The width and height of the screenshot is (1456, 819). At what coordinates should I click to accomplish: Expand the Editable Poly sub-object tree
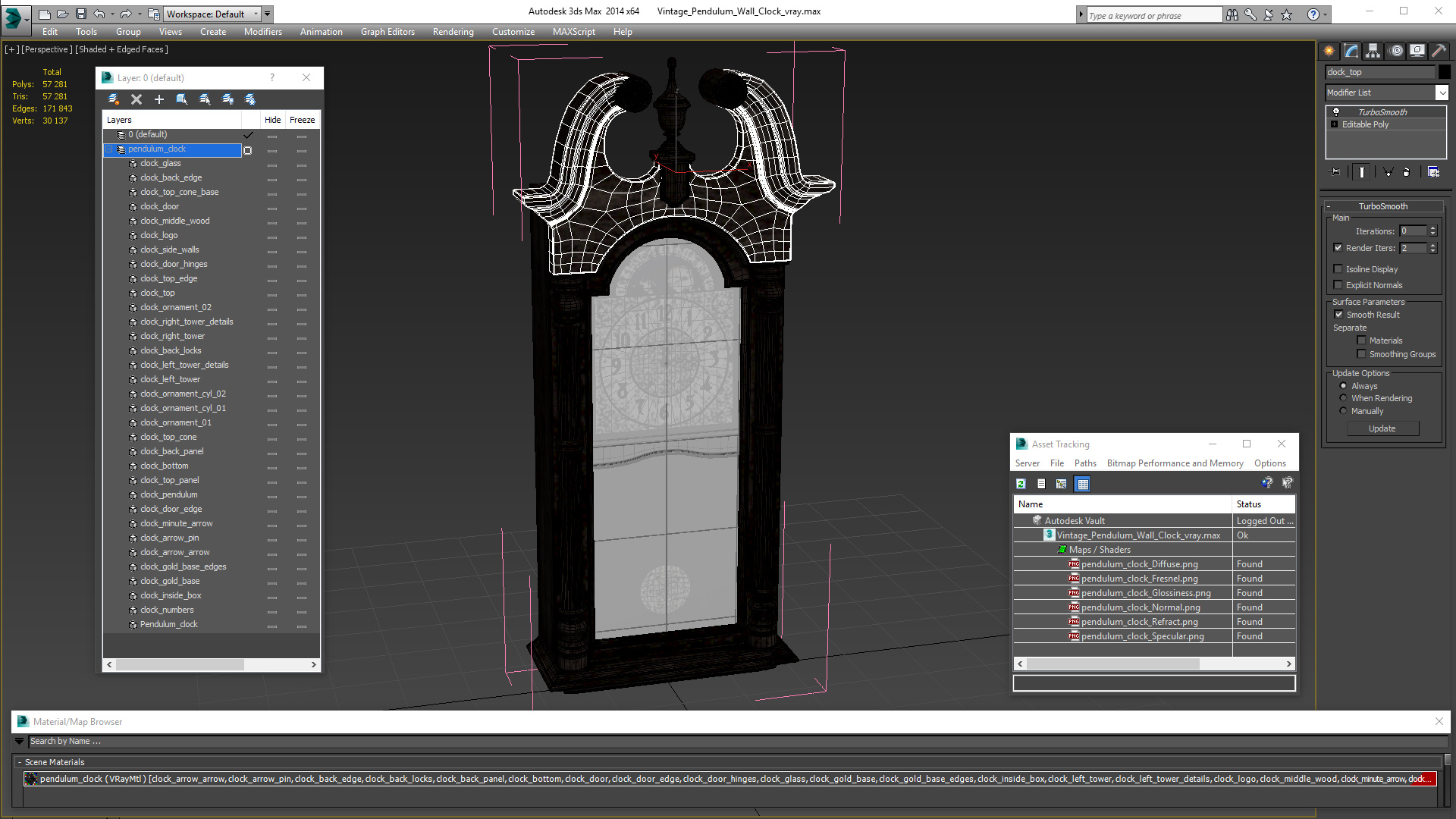[x=1334, y=124]
